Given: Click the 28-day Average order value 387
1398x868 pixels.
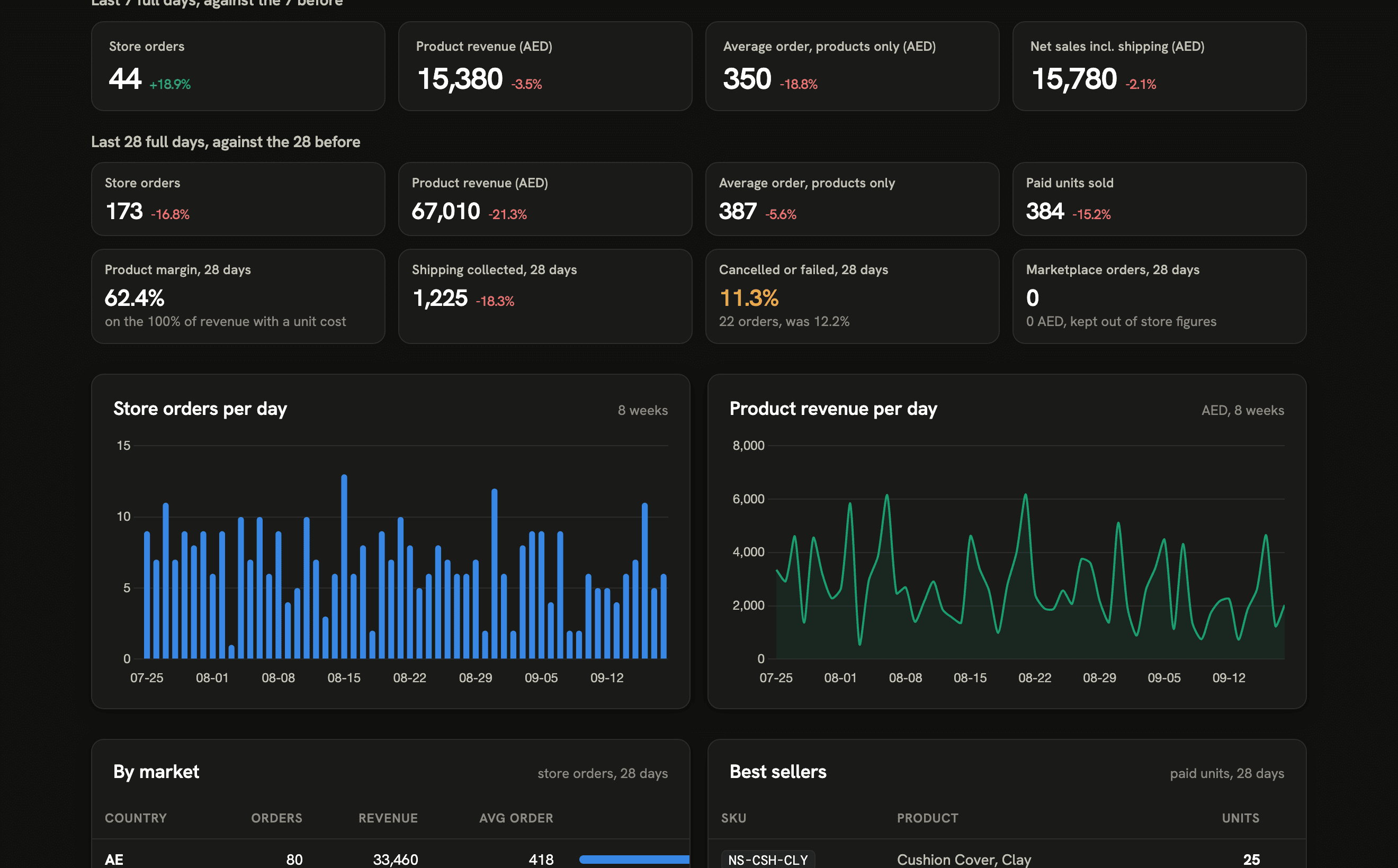Looking at the screenshot, I should pos(738,211).
